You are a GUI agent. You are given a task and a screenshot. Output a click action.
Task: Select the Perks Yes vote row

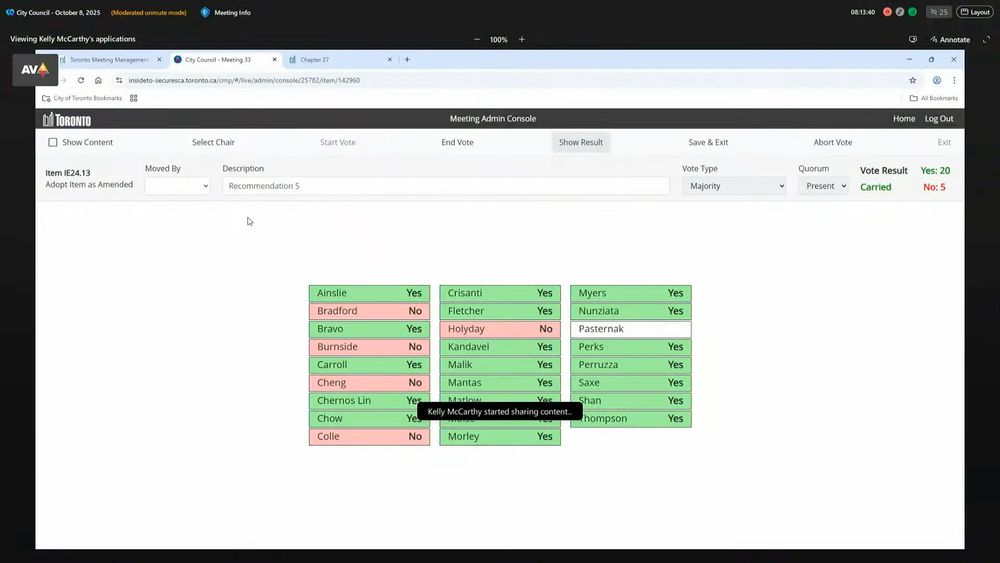point(631,347)
